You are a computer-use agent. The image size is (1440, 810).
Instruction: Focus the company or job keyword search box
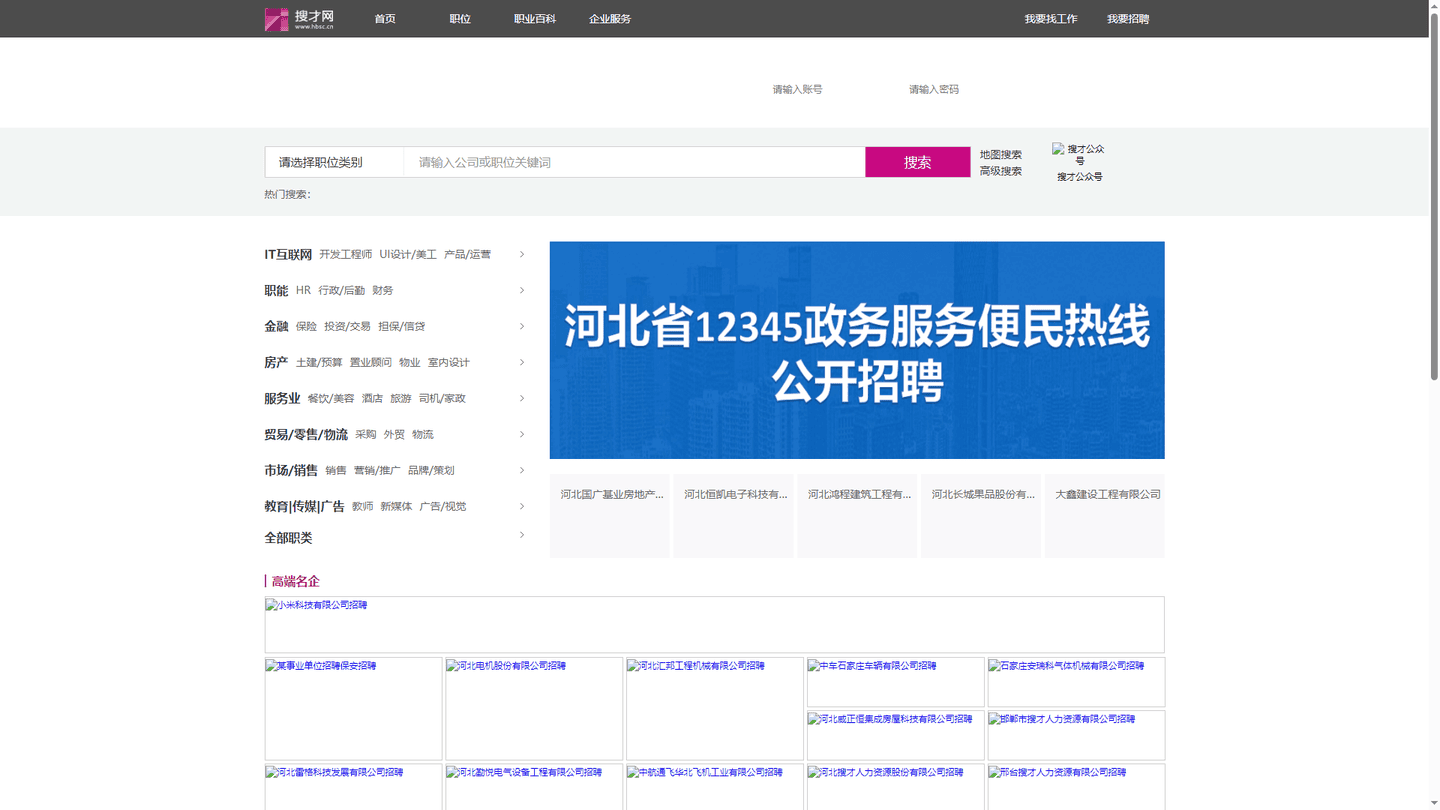coord(634,162)
